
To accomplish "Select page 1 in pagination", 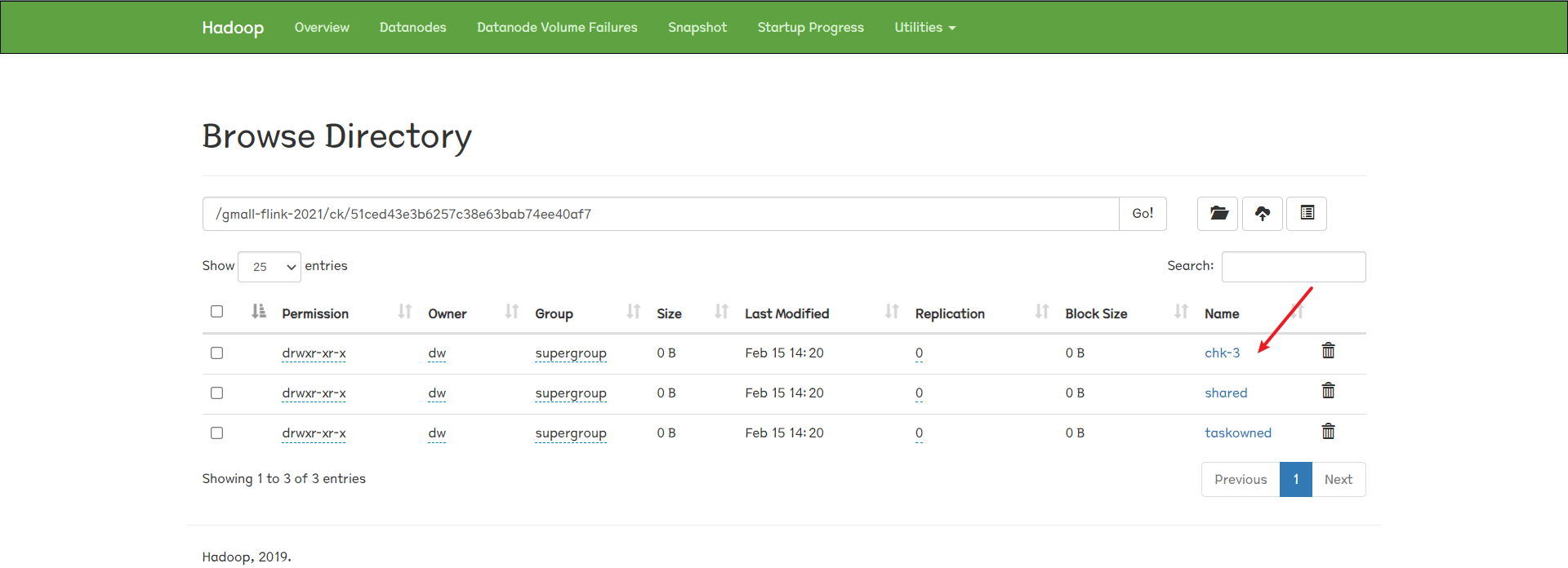I will 1296,480.
